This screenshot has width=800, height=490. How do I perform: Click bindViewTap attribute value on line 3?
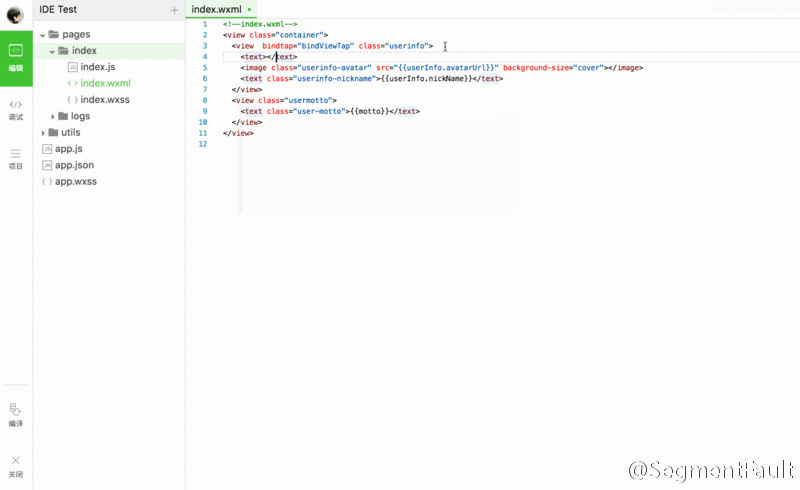(326, 46)
